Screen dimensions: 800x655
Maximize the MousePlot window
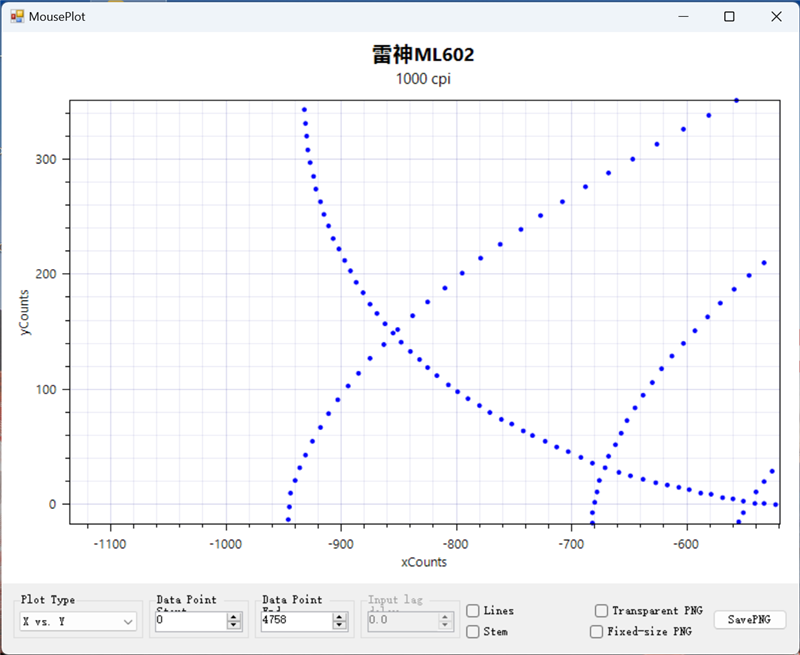[730, 16]
